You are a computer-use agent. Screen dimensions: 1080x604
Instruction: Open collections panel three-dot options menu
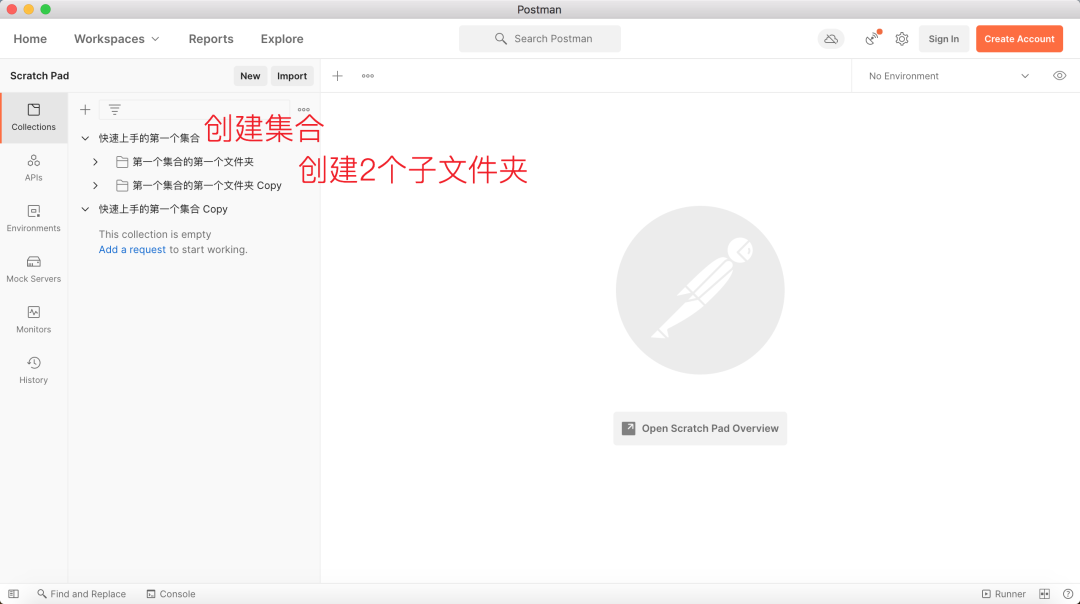(x=304, y=110)
